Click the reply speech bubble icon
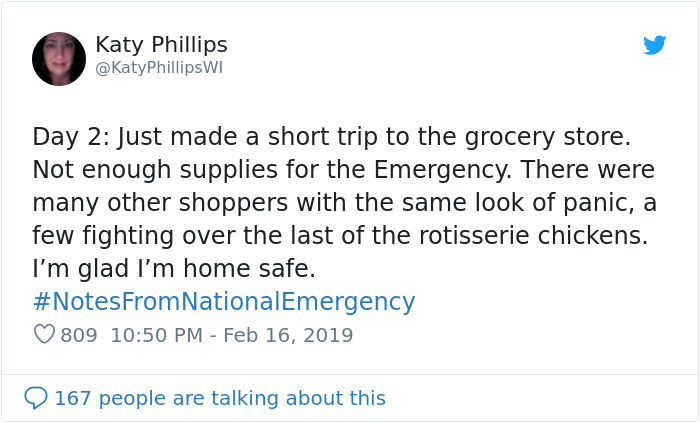This screenshot has height=423, width=700. [36, 398]
